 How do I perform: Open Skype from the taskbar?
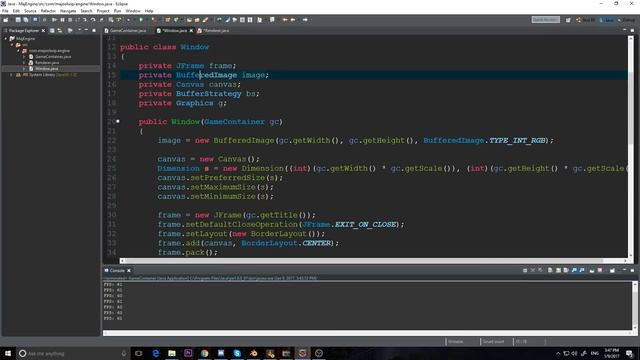tap(237, 353)
